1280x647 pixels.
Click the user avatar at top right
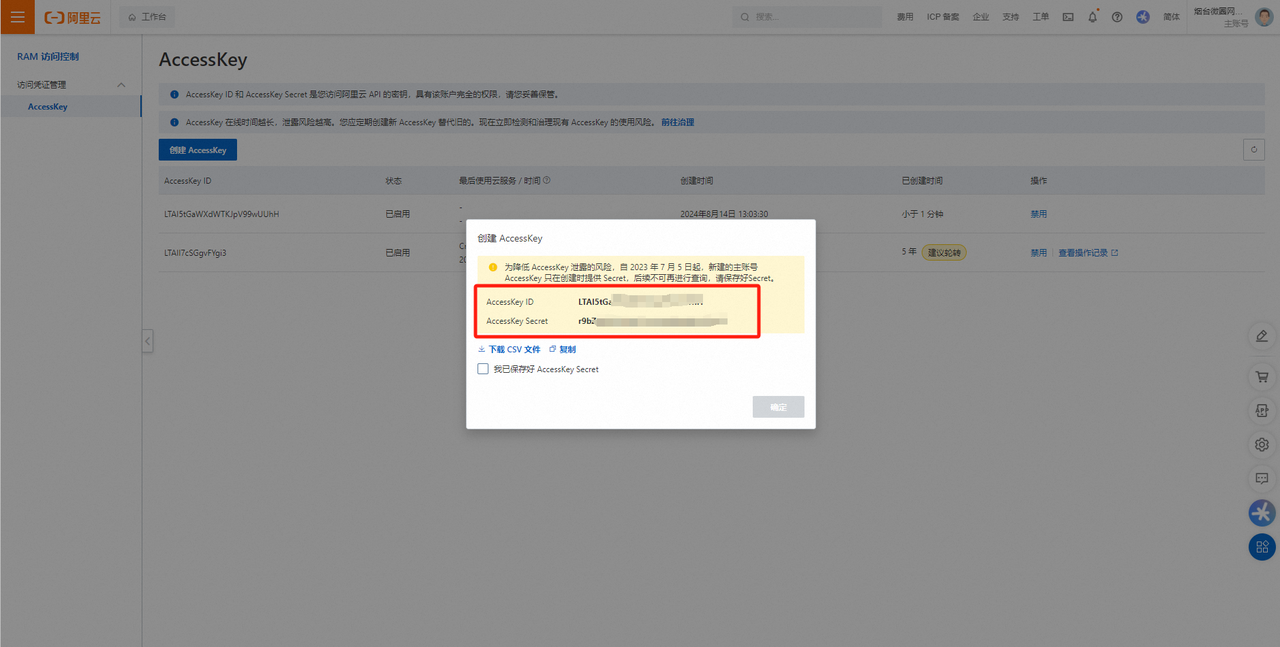(1264, 17)
